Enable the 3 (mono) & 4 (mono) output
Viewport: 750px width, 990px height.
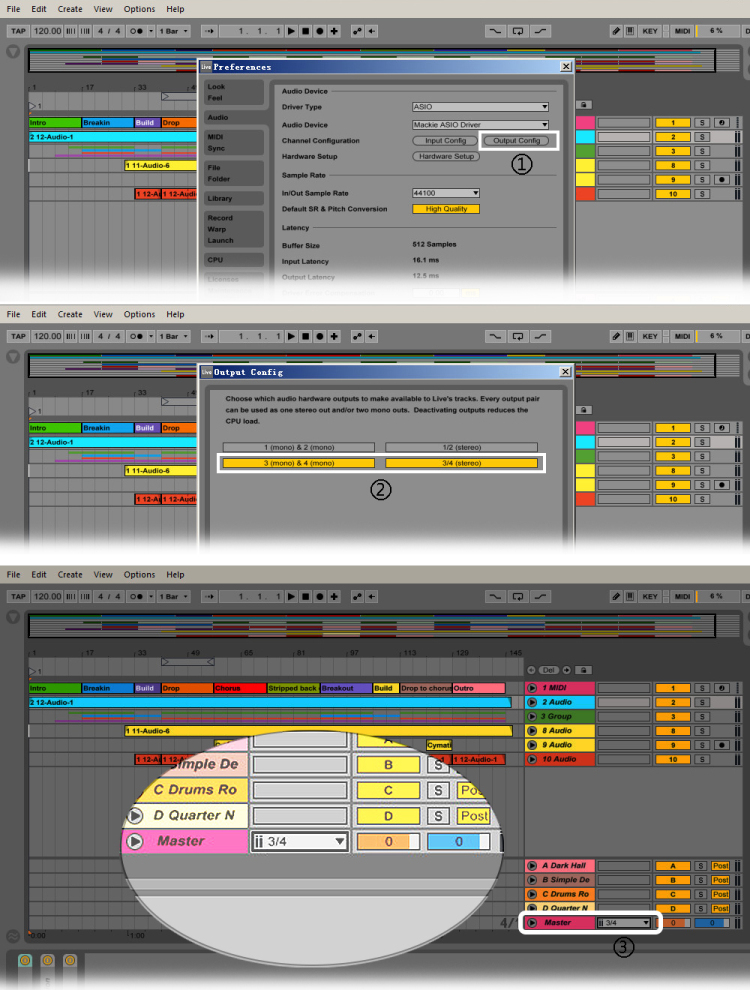(299, 463)
